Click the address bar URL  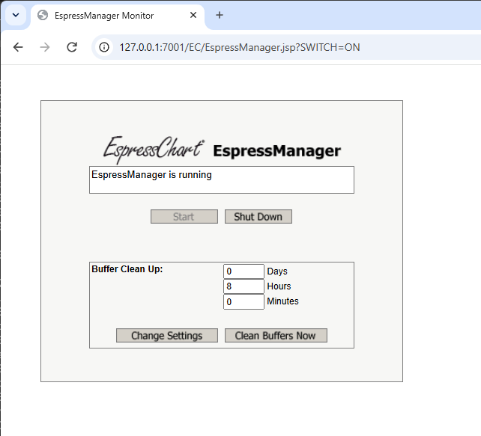(x=240, y=47)
